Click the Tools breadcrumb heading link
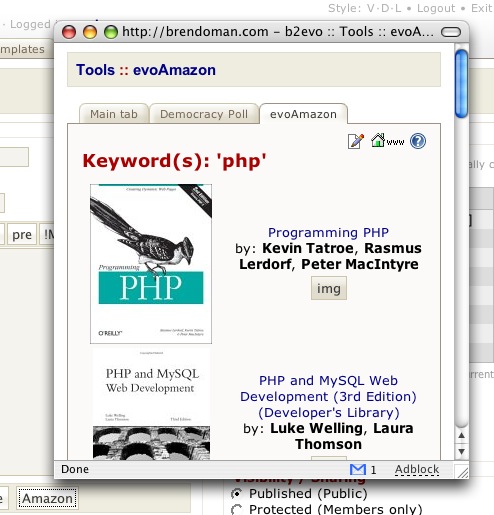Viewport: 494px width, 515px height. [95, 70]
